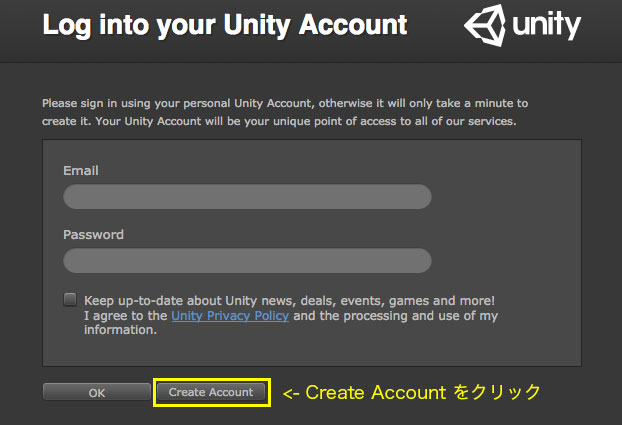Click the word "information." under the checkbox
Screen dimensions: 622x425
[121, 330]
